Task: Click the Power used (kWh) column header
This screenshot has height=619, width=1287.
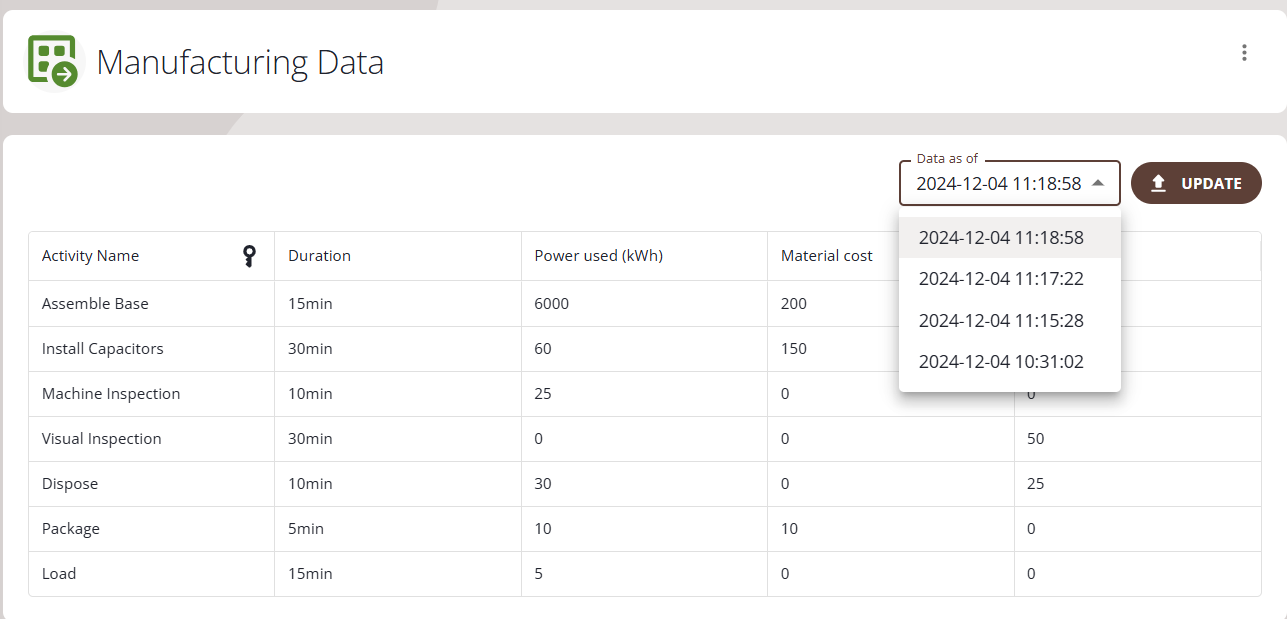Action: [598, 256]
